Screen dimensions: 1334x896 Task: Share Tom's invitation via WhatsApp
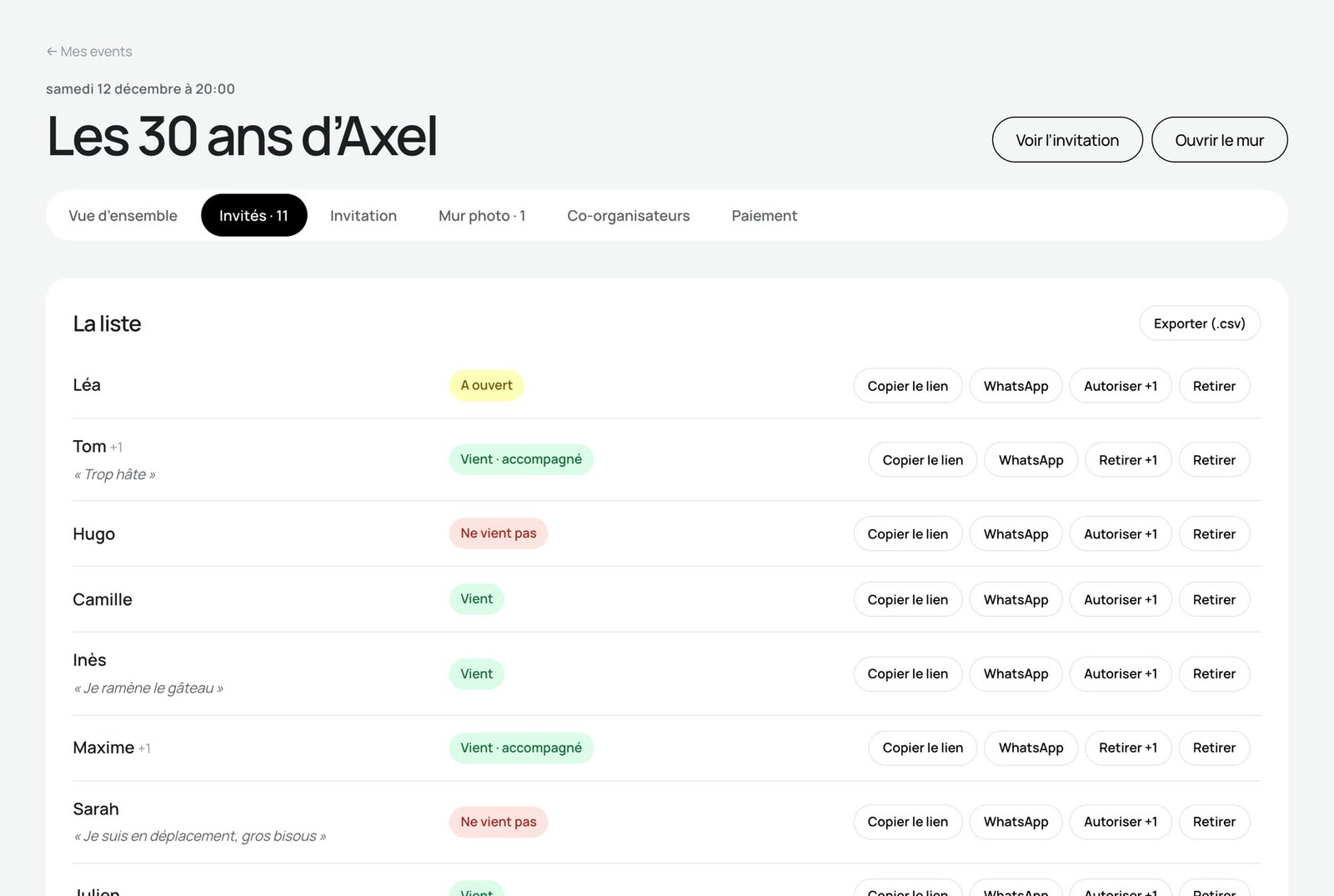click(1031, 460)
